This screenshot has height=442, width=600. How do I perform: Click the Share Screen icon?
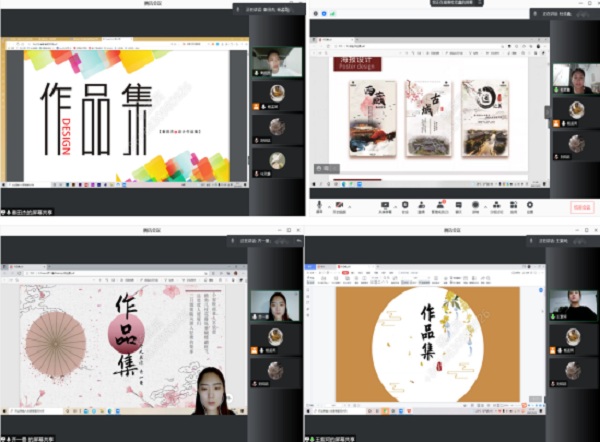pyautogui.click(x=385, y=207)
